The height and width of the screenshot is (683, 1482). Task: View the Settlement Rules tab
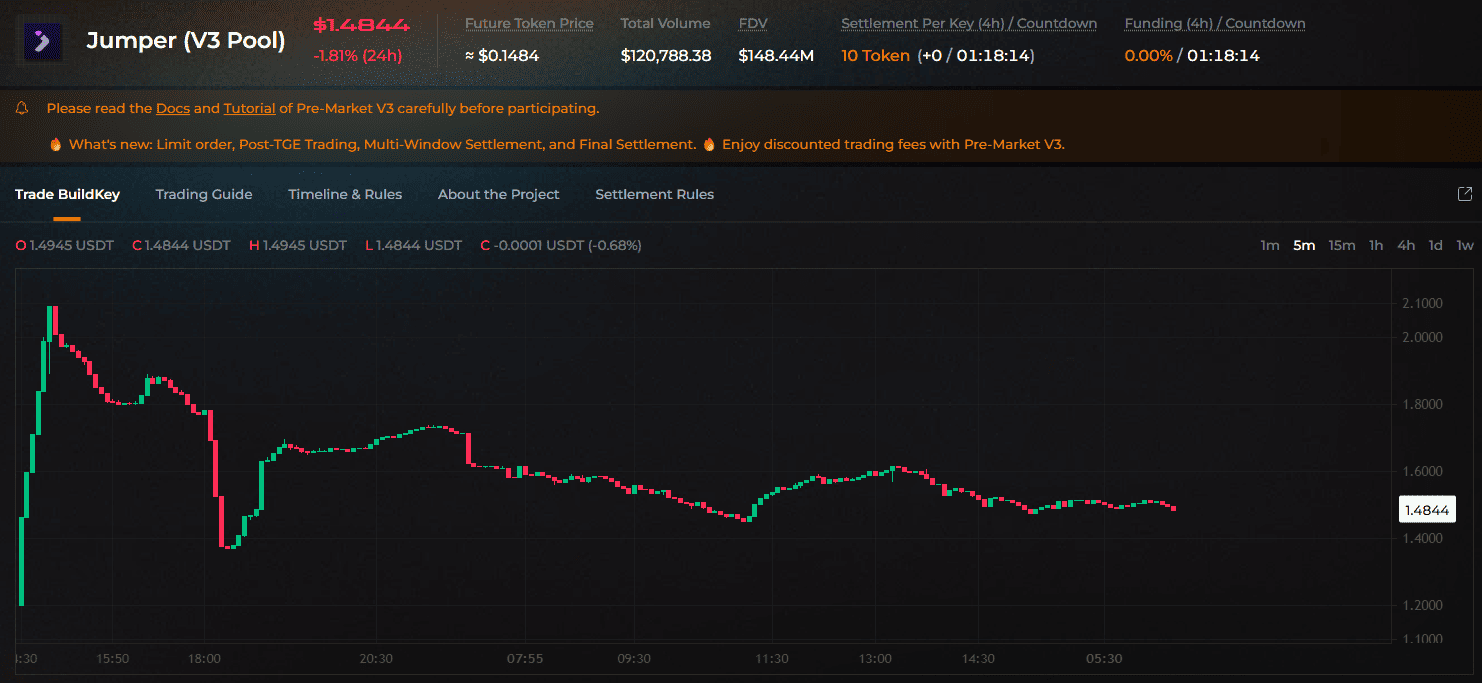coord(655,194)
